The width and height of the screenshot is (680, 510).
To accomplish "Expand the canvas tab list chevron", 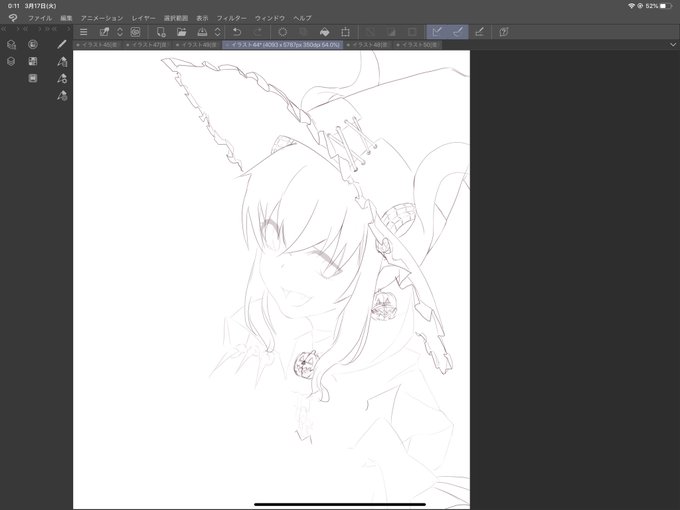I will 673,45.
